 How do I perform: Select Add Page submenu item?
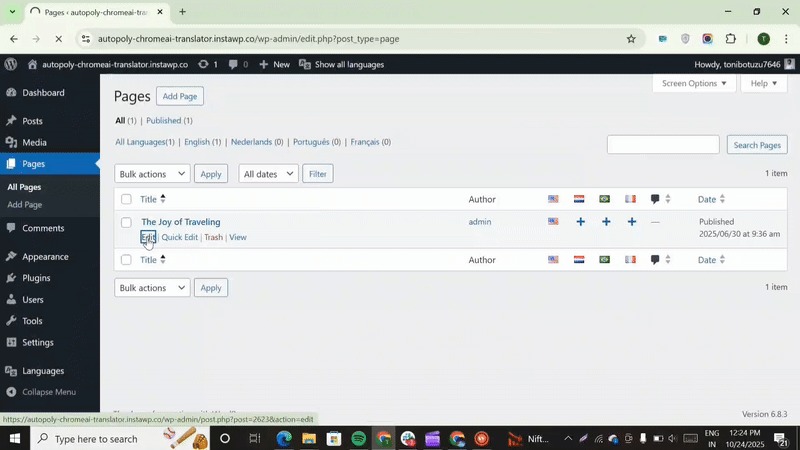(x=24, y=204)
